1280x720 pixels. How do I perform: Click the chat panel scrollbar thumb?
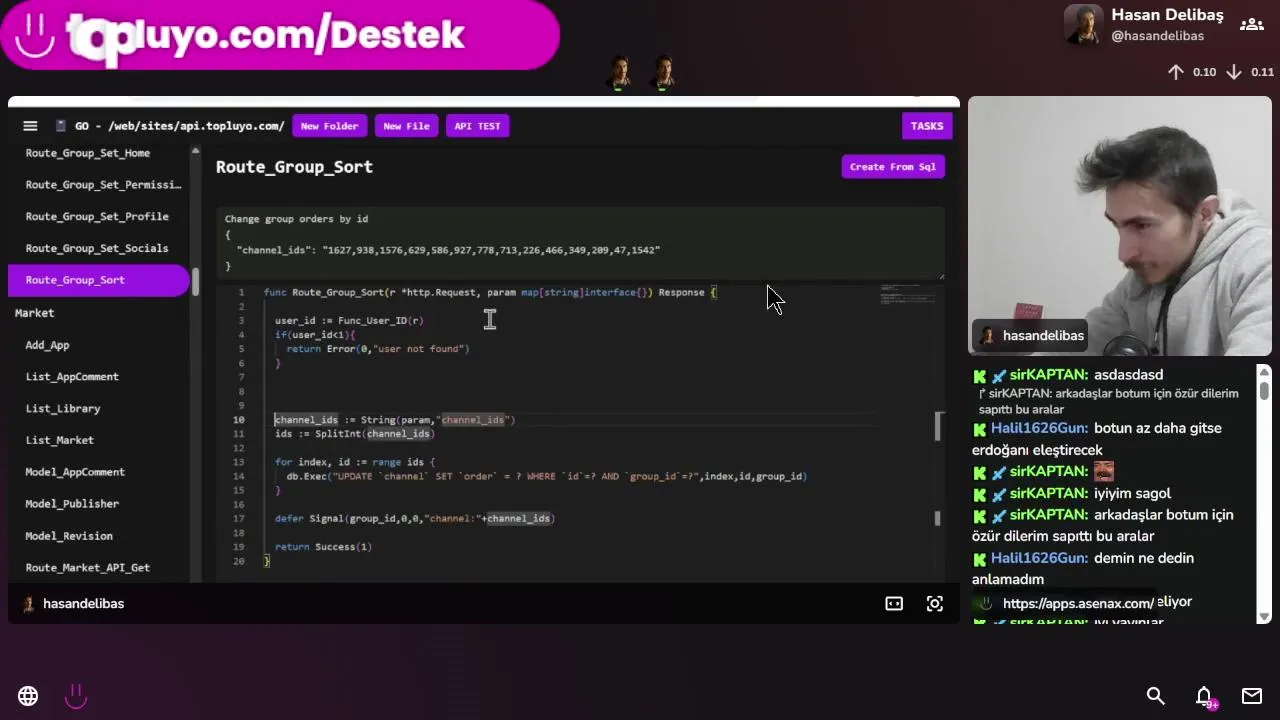(1264, 389)
